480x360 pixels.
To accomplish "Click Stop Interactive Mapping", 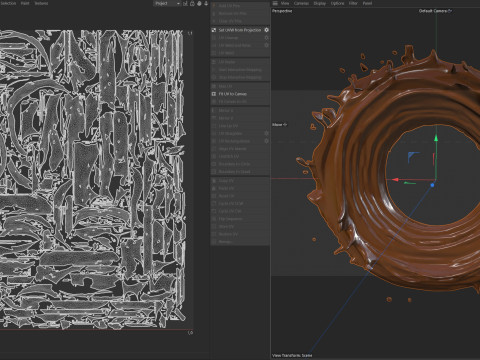I will click(240, 77).
